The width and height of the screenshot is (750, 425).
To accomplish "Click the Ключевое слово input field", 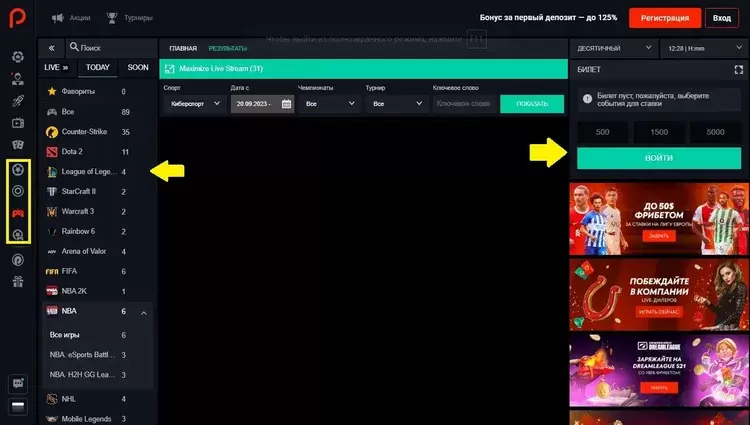I will coord(466,104).
